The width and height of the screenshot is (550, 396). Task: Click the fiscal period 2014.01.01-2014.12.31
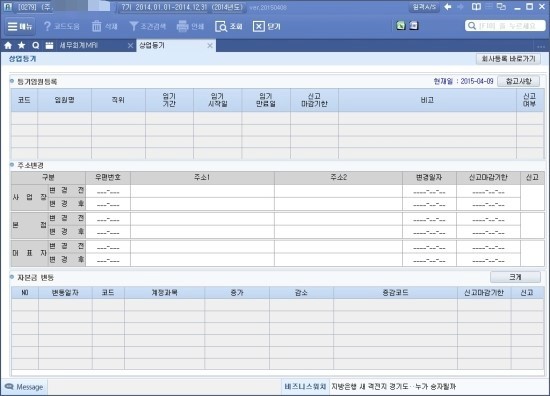click(x=171, y=7)
